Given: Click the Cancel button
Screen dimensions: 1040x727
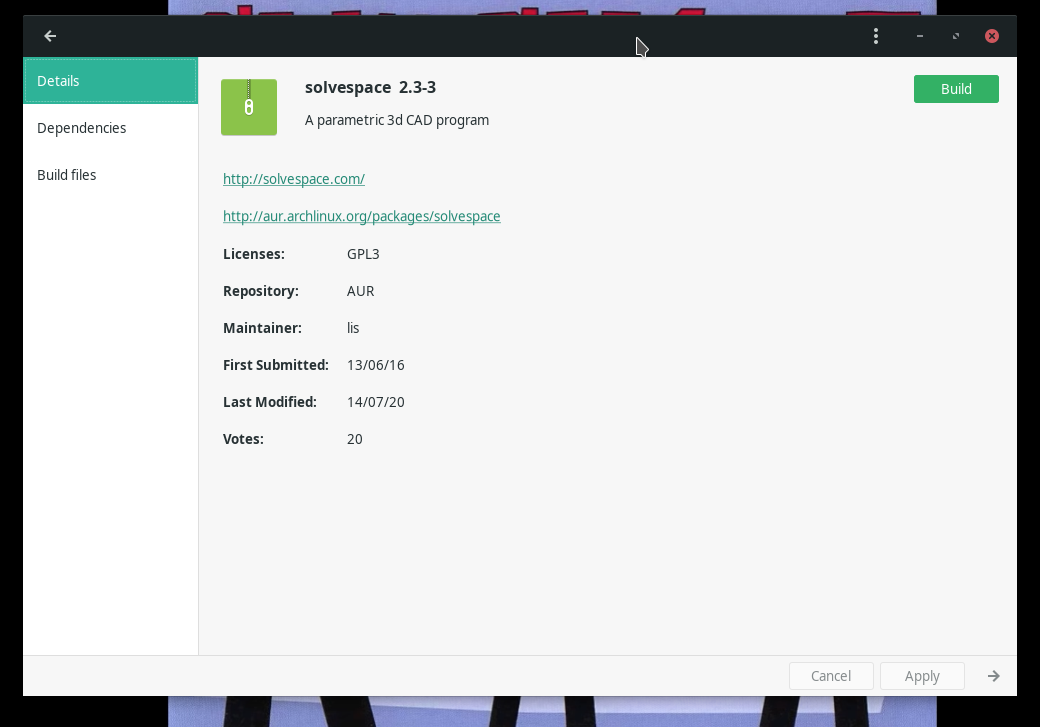Looking at the screenshot, I should (831, 676).
